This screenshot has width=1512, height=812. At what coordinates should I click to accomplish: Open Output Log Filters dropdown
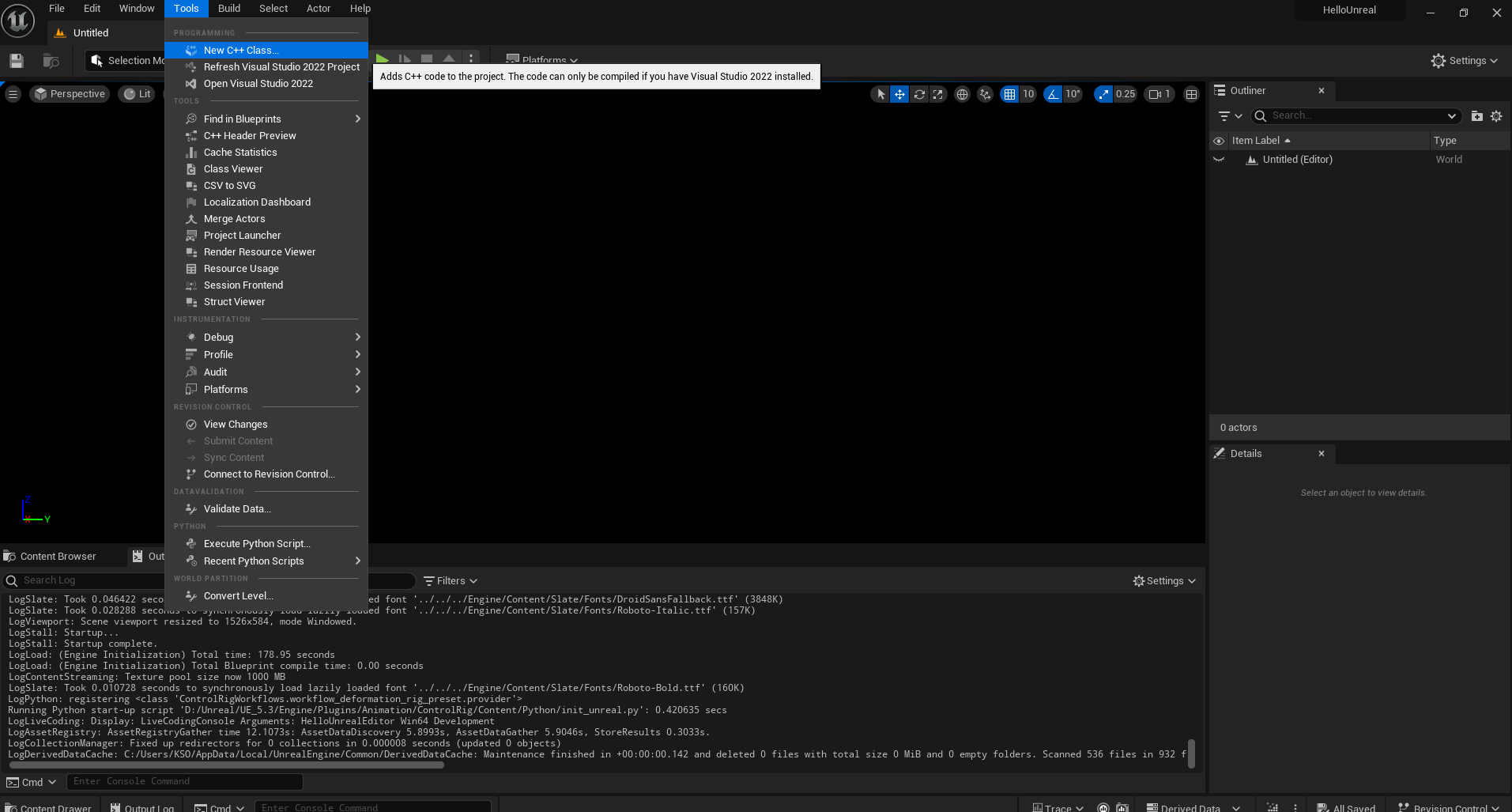click(451, 580)
